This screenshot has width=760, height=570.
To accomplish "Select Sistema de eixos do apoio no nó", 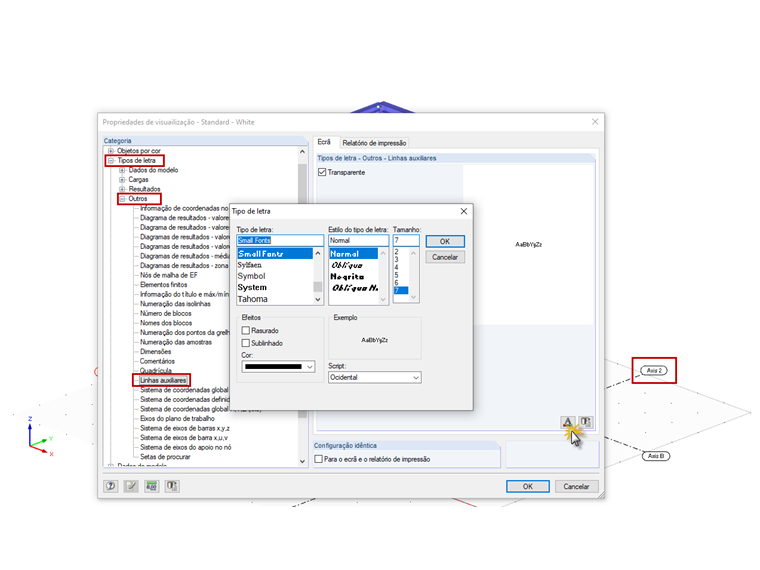I will 186,447.
